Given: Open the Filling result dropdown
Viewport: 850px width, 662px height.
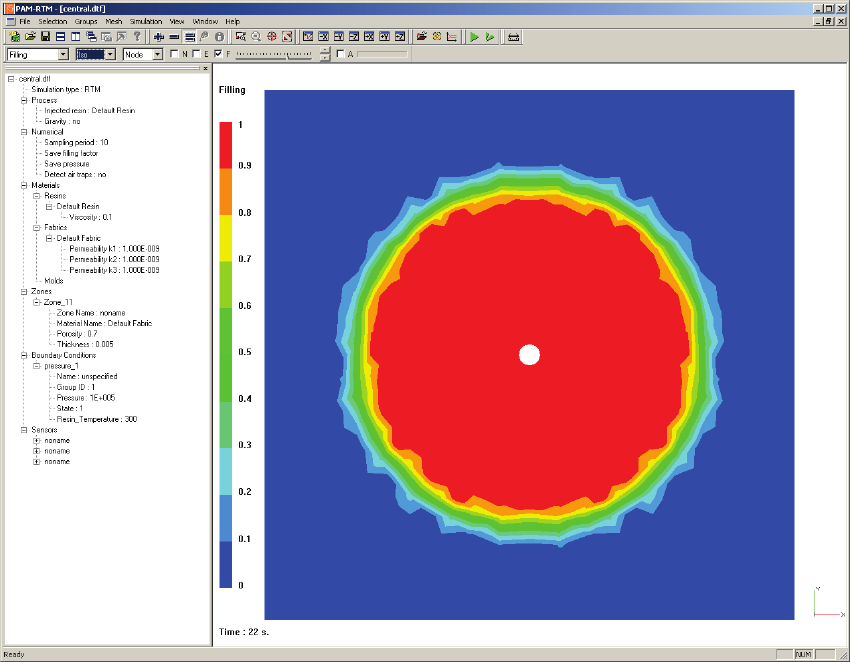Looking at the screenshot, I should [63, 54].
